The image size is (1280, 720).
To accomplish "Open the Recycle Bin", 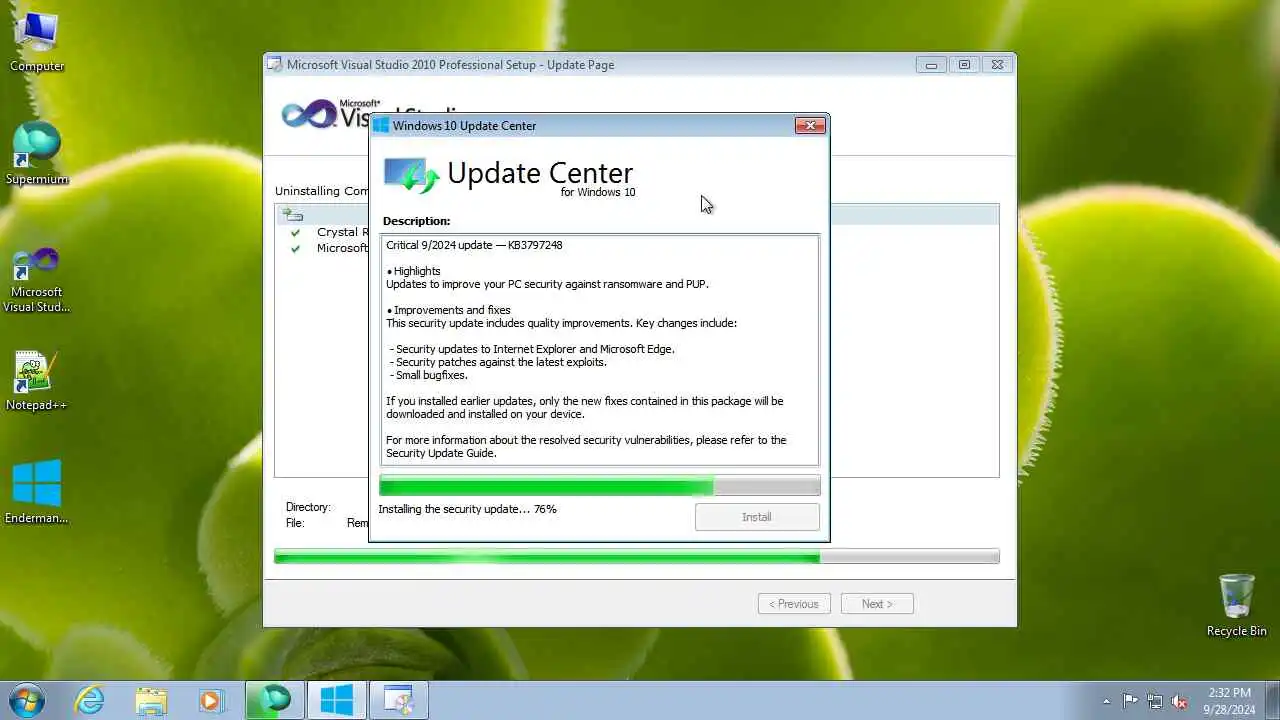I will click(x=1236, y=605).
